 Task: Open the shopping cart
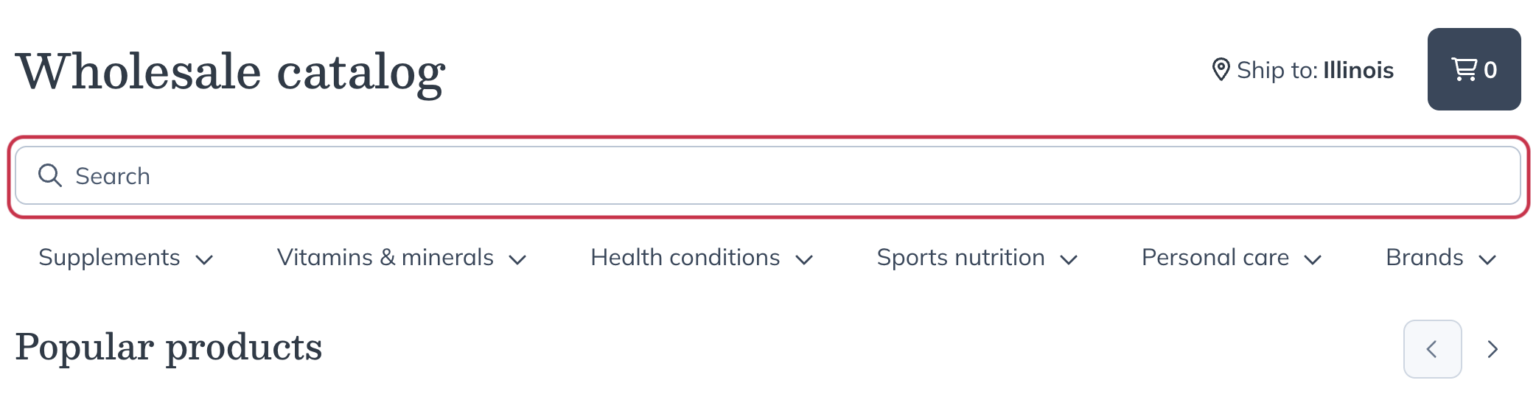pyautogui.click(x=1473, y=69)
